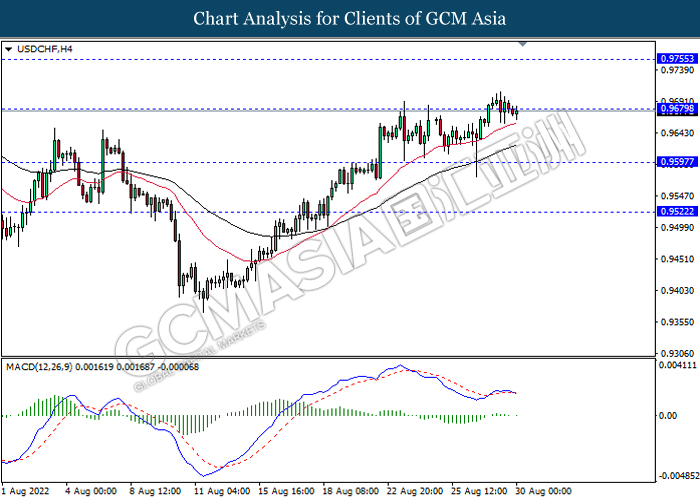Open the USDCHF,H4 symbol dropdown triangle
This screenshot has width=700, height=500.
(8, 49)
